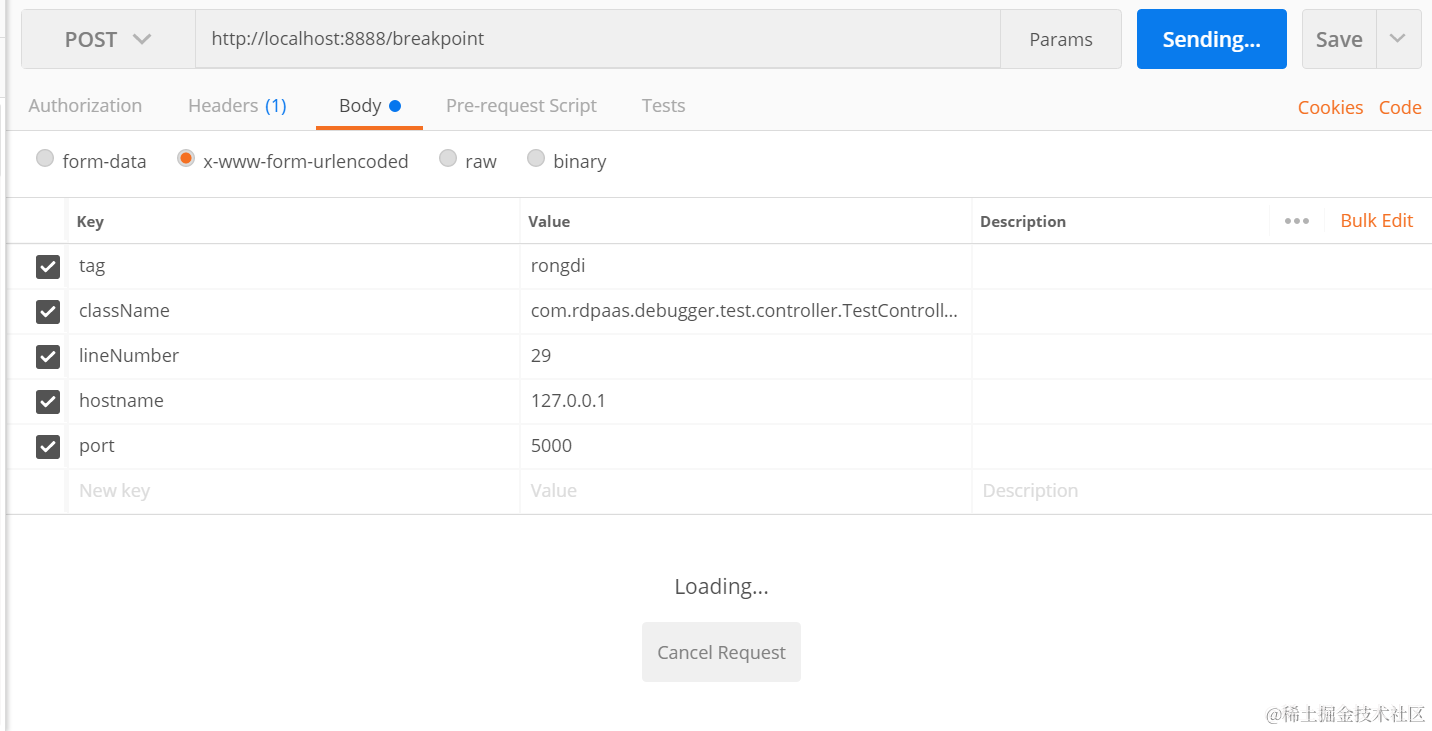Select the Body tab

(369, 106)
